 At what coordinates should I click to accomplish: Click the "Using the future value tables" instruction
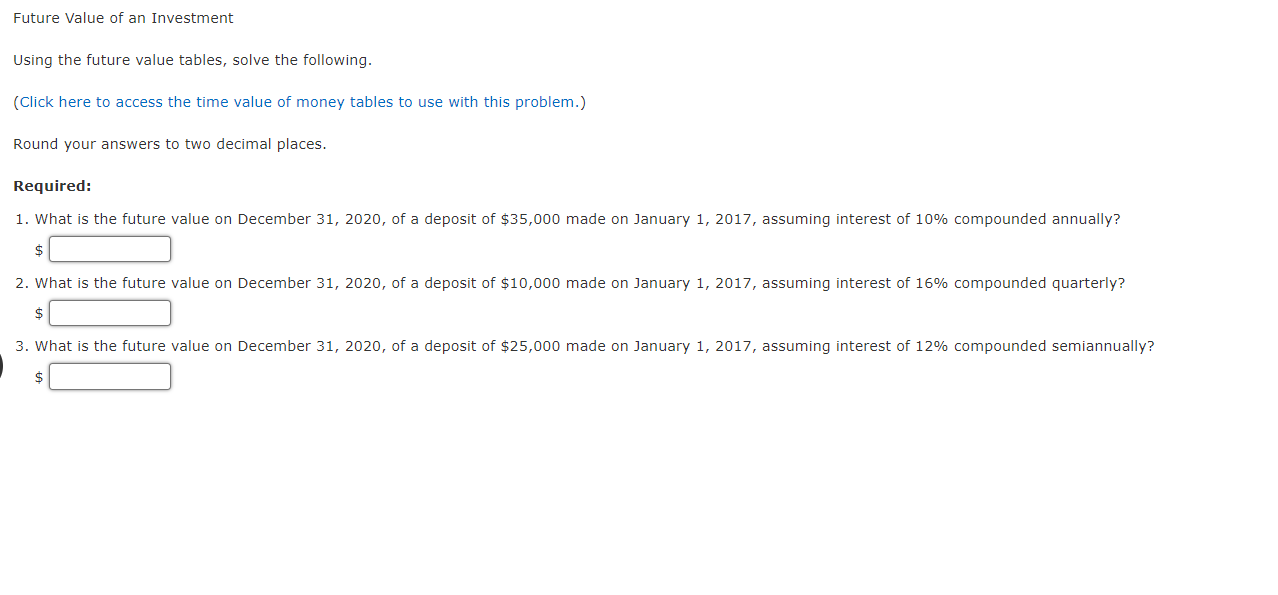(192, 60)
